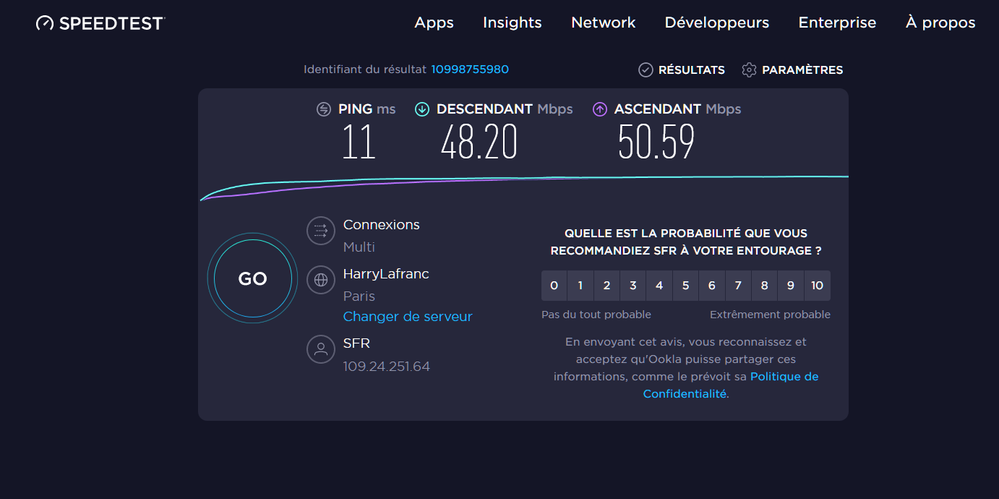
Task: Click Changer de serveur link
Action: click(x=408, y=317)
